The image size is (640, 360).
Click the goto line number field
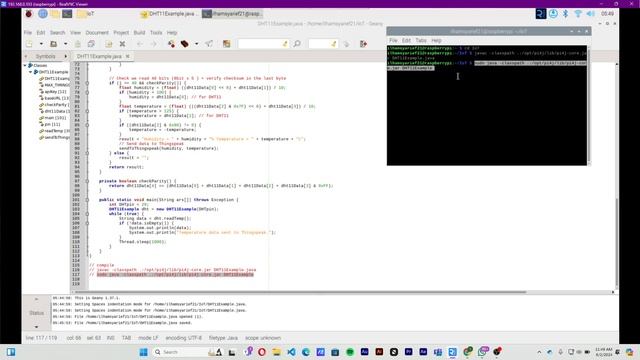323,44
